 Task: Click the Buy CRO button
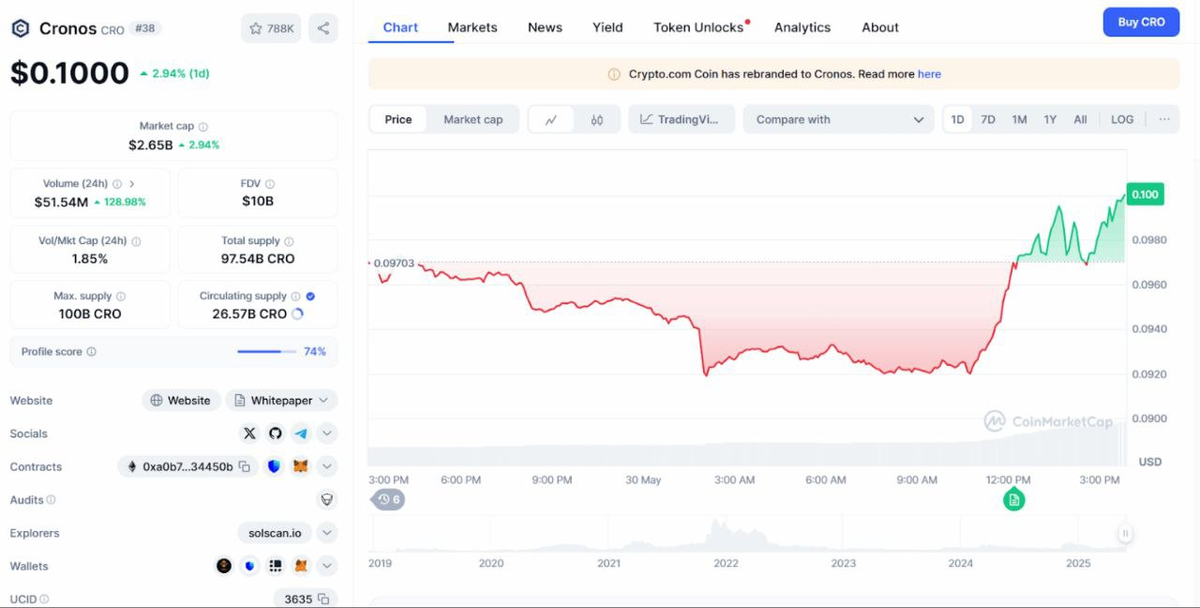[1140, 22]
